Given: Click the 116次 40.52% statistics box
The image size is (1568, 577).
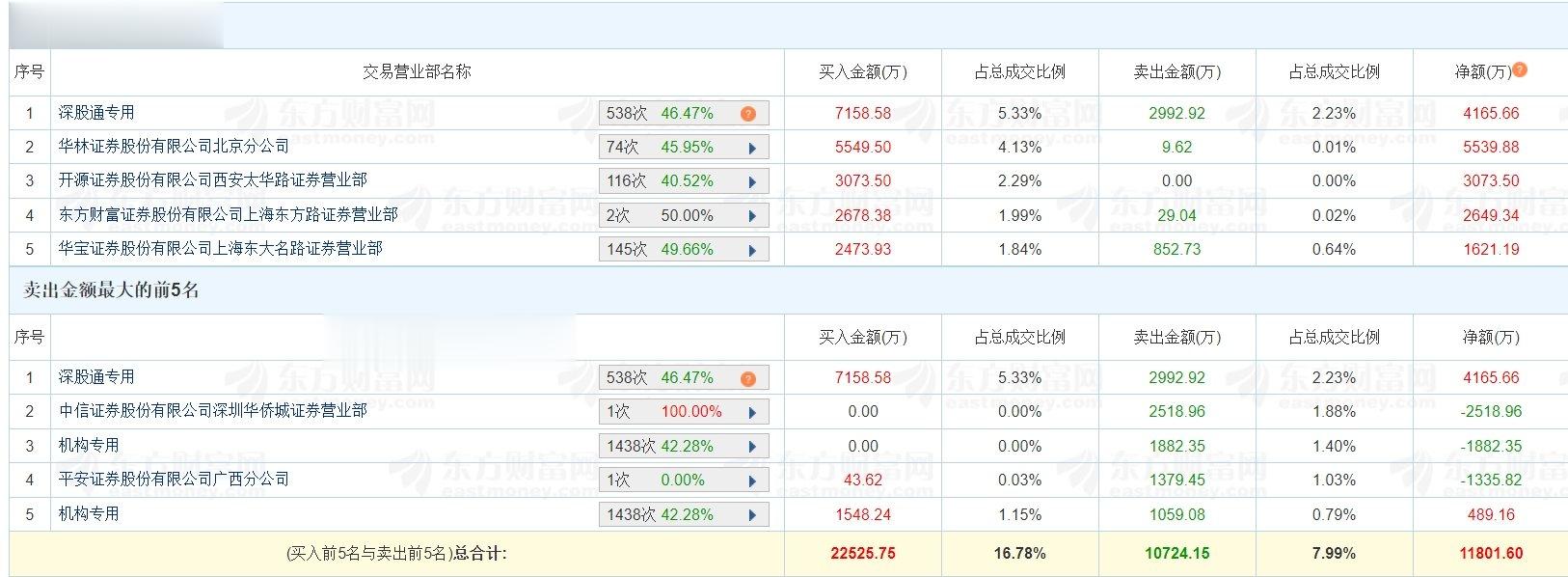Looking at the screenshot, I should tap(684, 181).
